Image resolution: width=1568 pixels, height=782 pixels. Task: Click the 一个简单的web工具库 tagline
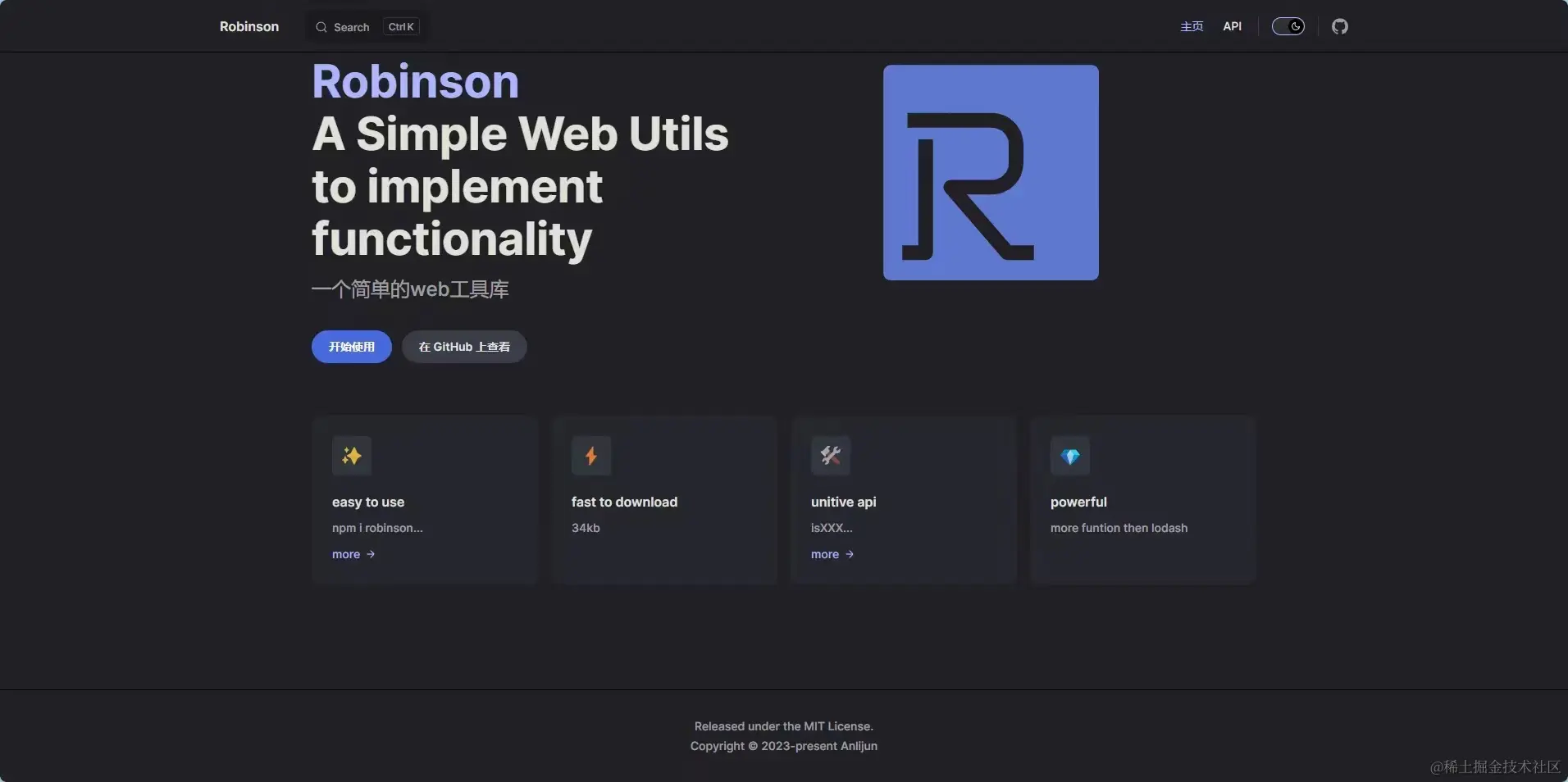[410, 289]
